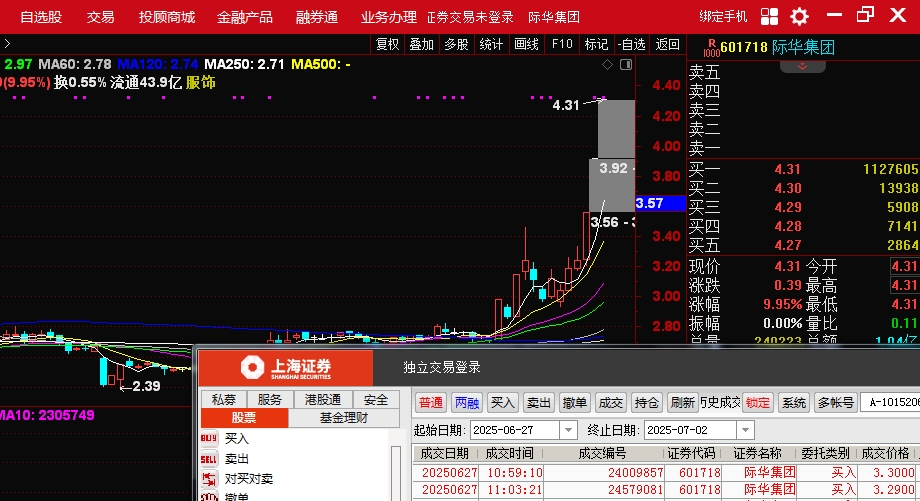Open the 融券通 menu
The width and height of the screenshot is (920, 501).
tap(317, 17)
